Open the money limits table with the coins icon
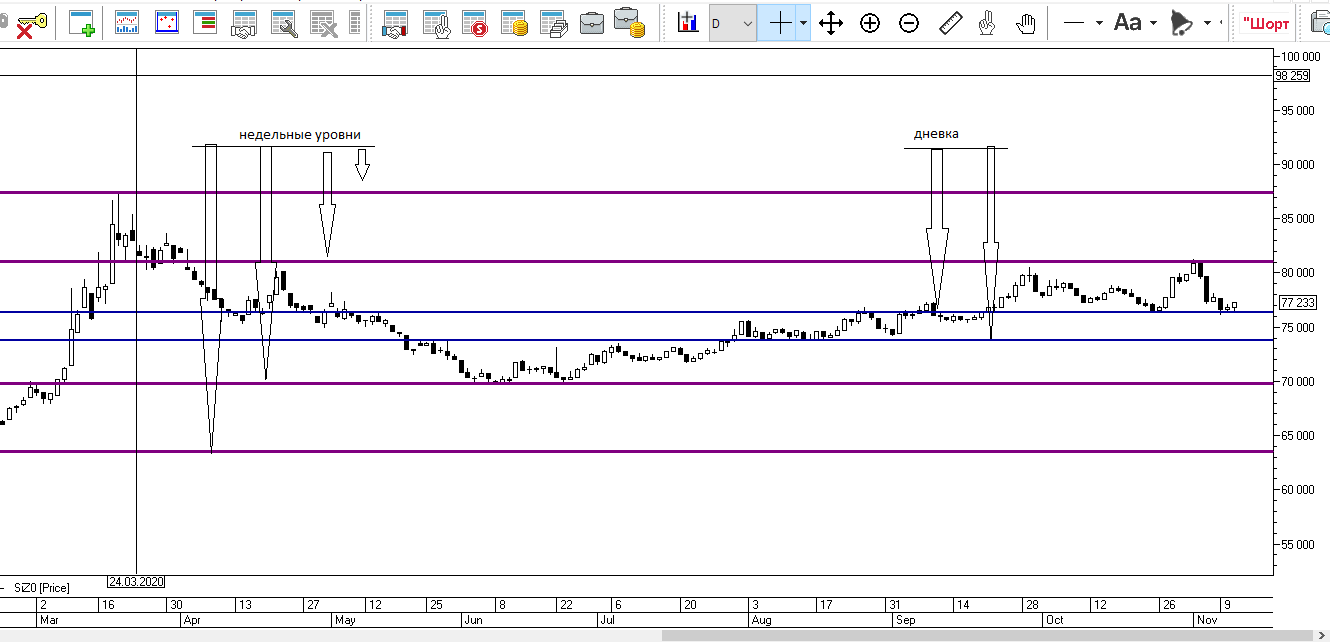The height and width of the screenshot is (642, 1330). (x=513, y=23)
